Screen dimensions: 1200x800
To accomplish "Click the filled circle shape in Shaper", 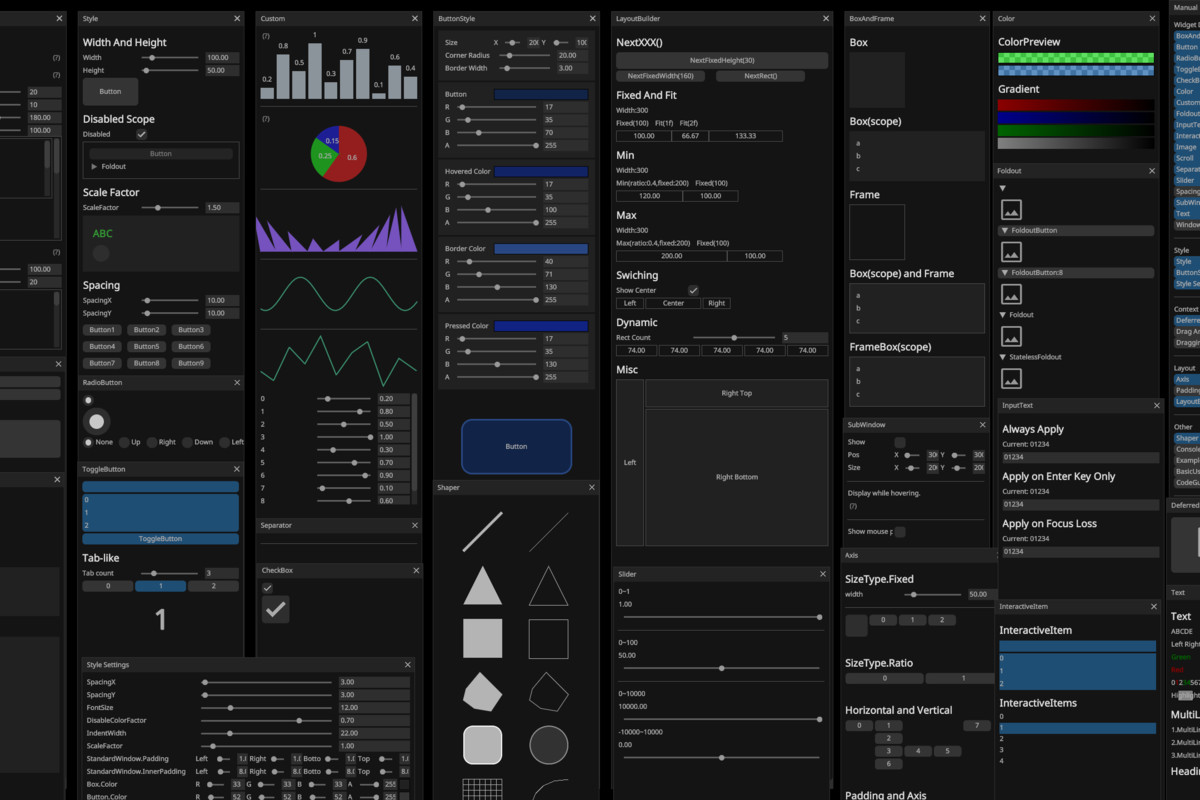I will pos(548,745).
